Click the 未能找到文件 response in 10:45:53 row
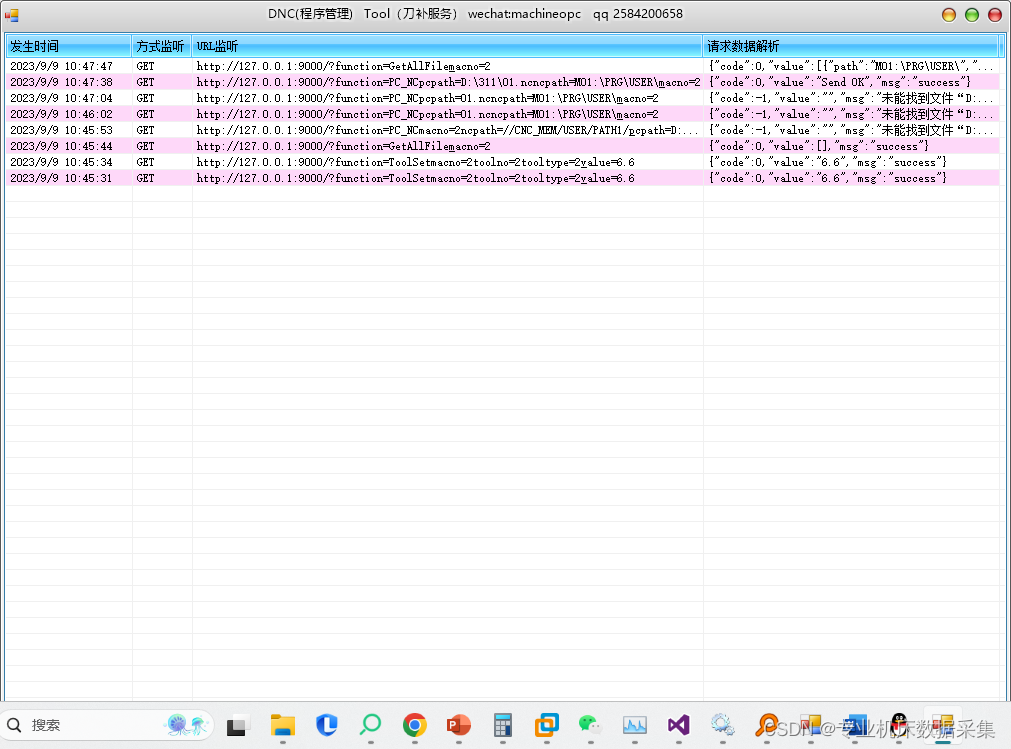This screenshot has width=1011, height=749. pos(850,130)
